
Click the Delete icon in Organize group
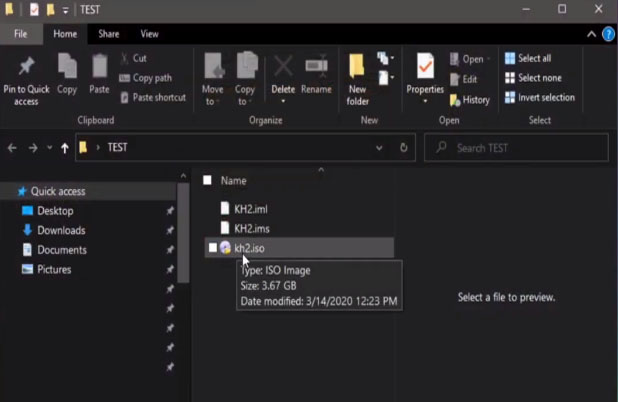[283, 68]
